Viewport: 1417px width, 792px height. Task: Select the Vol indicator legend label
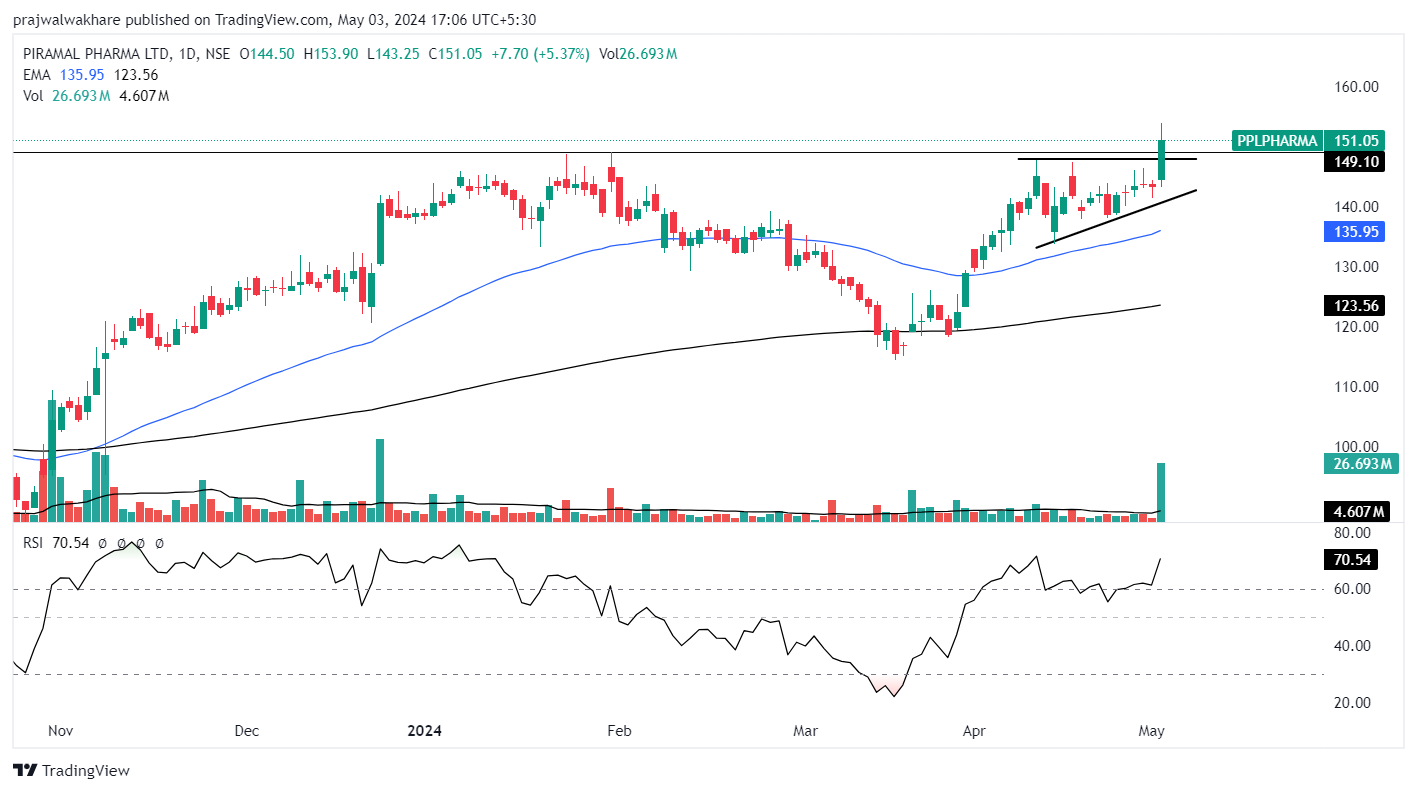pyautogui.click(x=33, y=96)
